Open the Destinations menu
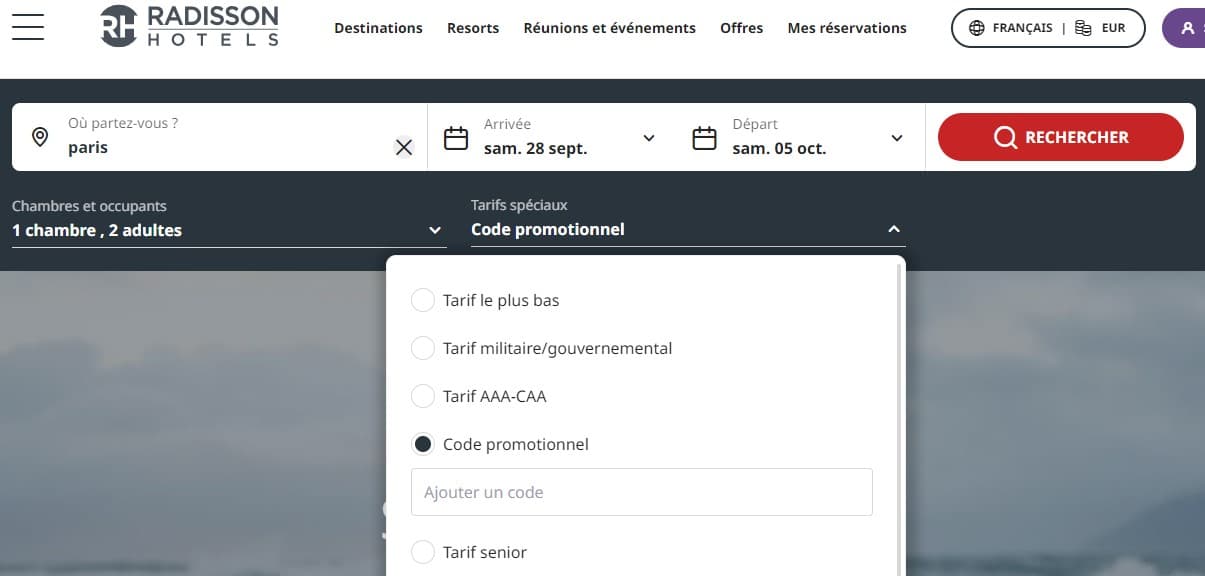 pos(378,28)
